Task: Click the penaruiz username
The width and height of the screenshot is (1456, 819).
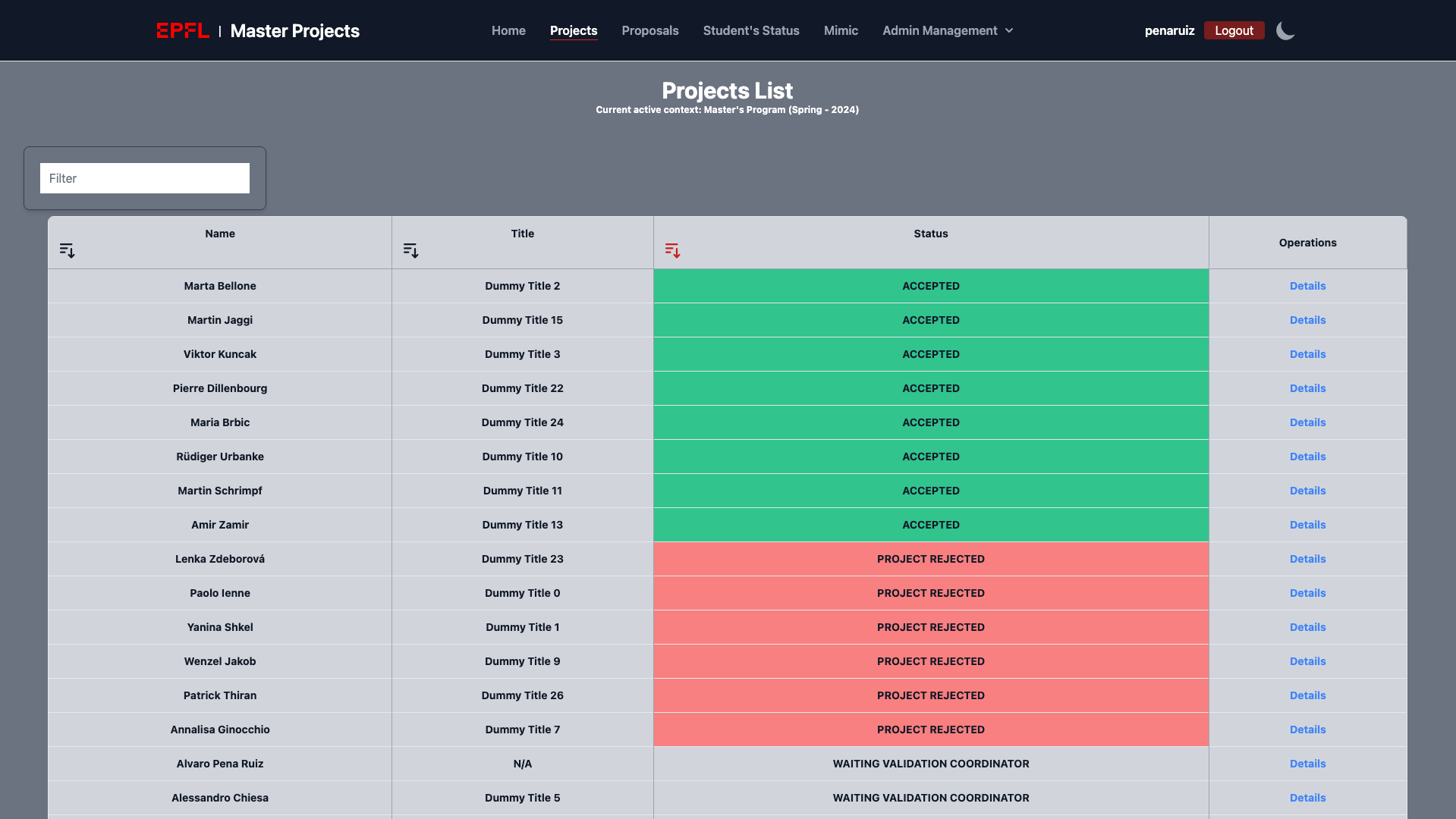Action: pos(1168,30)
